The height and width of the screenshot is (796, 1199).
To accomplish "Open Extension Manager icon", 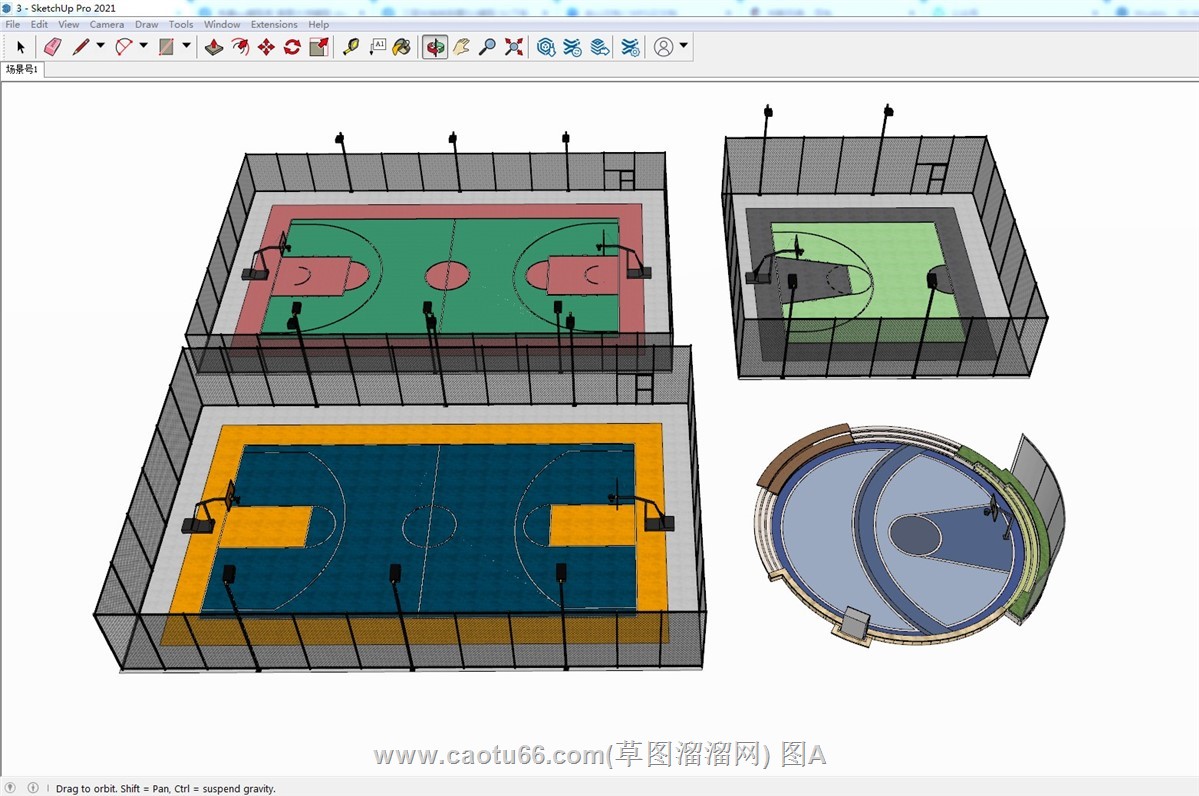I will [630, 47].
